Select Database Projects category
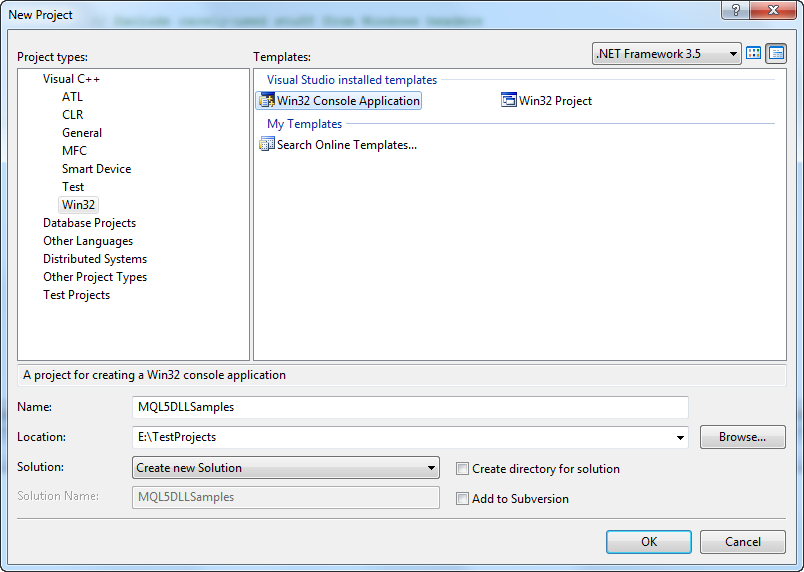This screenshot has width=804, height=572. click(89, 223)
